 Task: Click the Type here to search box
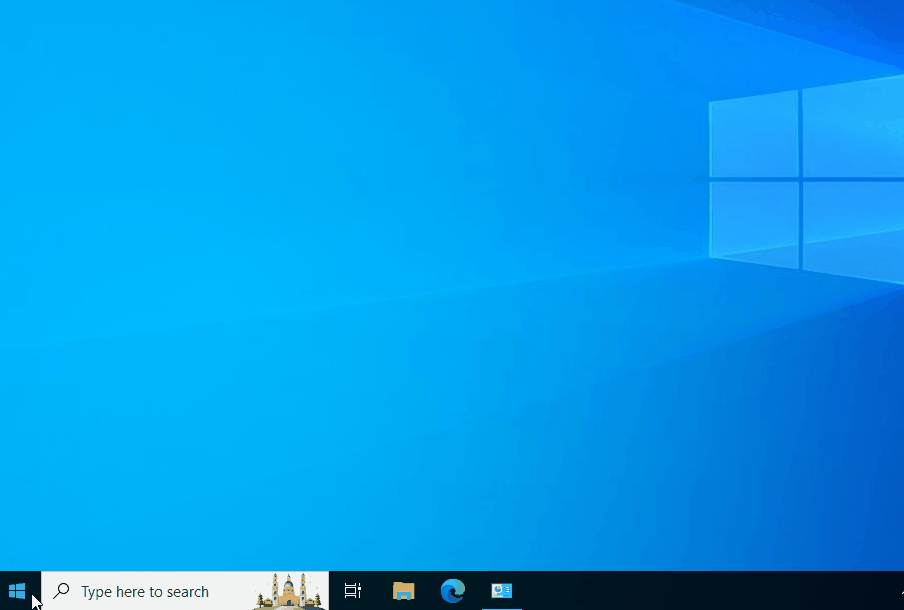point(185,591)
